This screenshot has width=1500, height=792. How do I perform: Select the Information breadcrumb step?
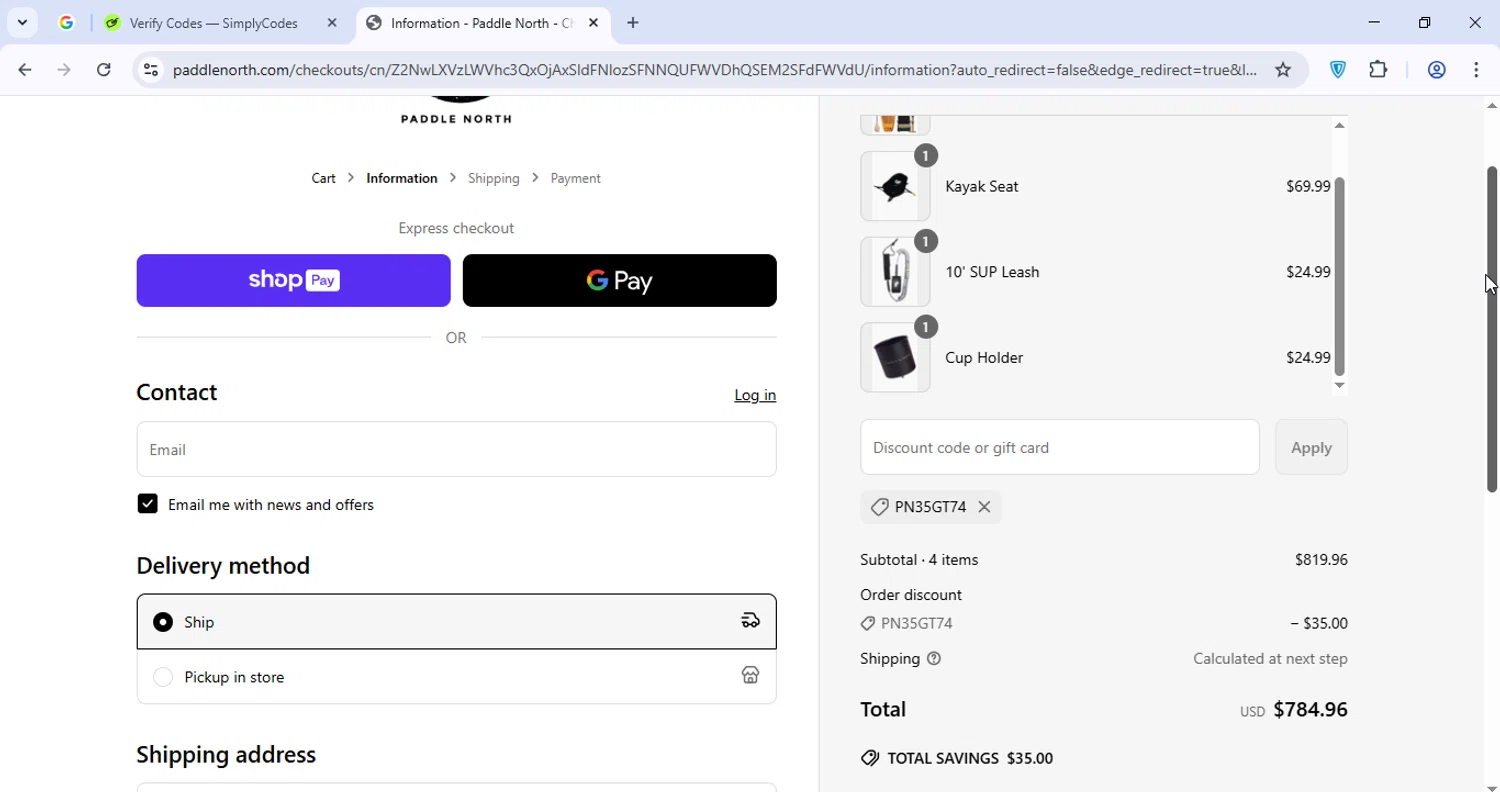click(402, 178)
